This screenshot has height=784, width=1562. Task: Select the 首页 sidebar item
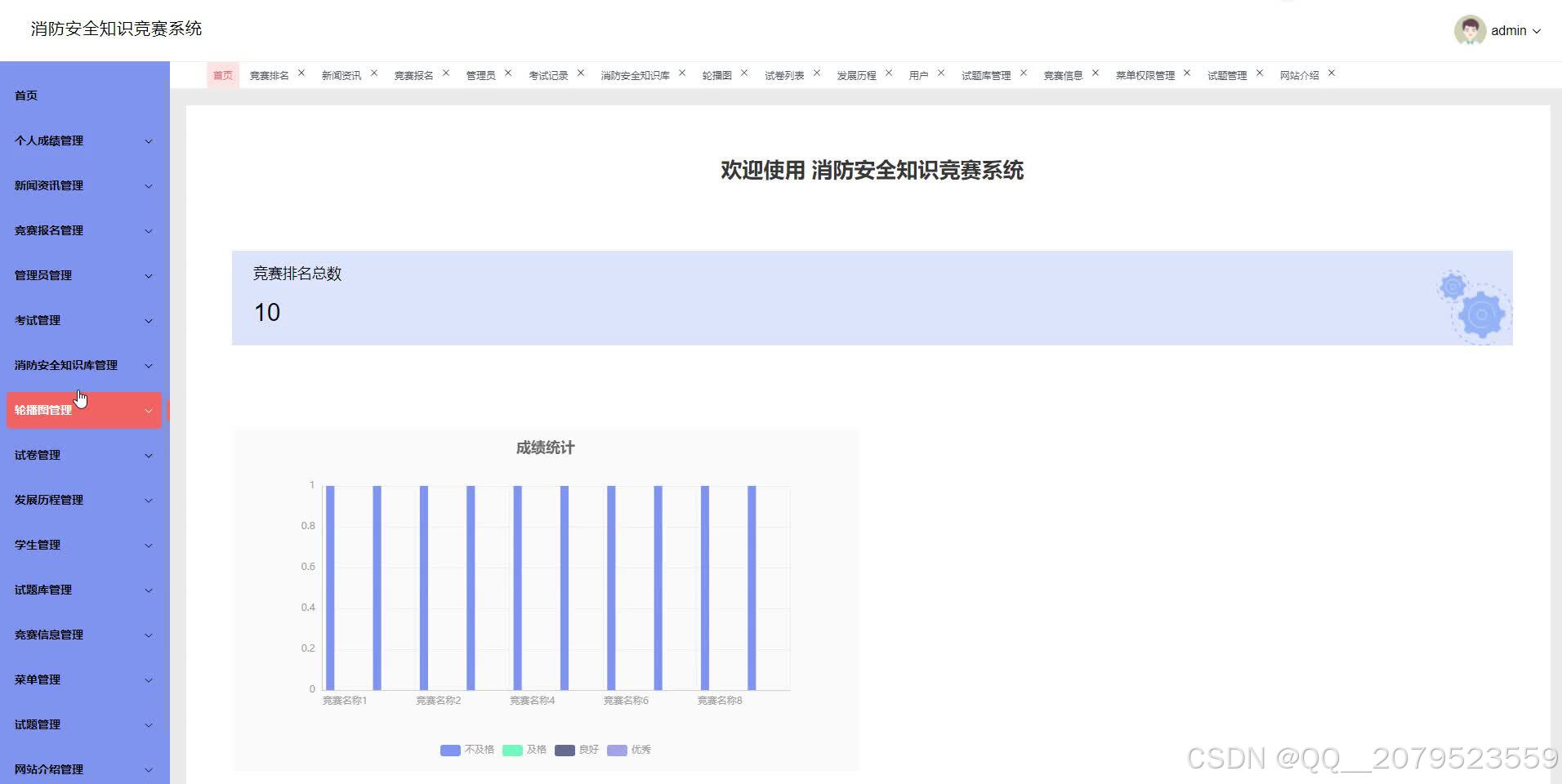[x=25, y=95]
